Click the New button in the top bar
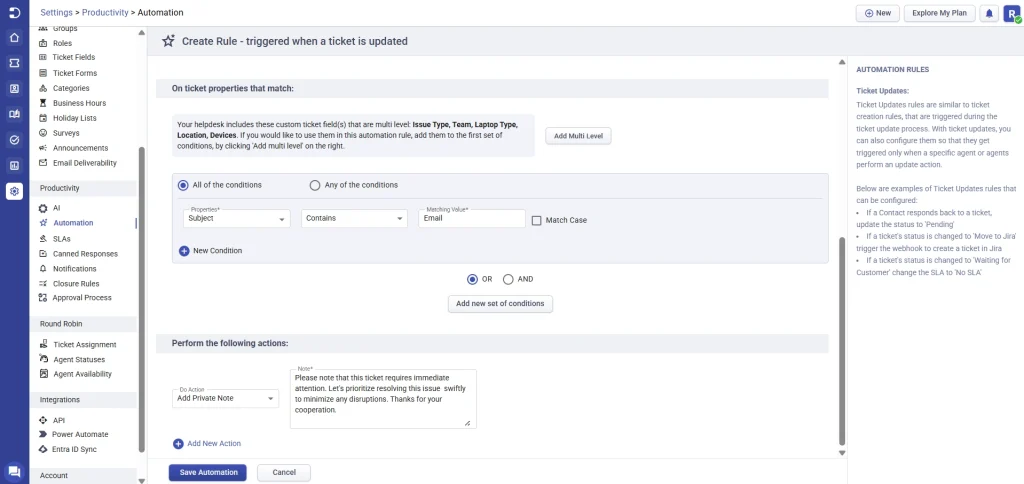 coord(878,13)
